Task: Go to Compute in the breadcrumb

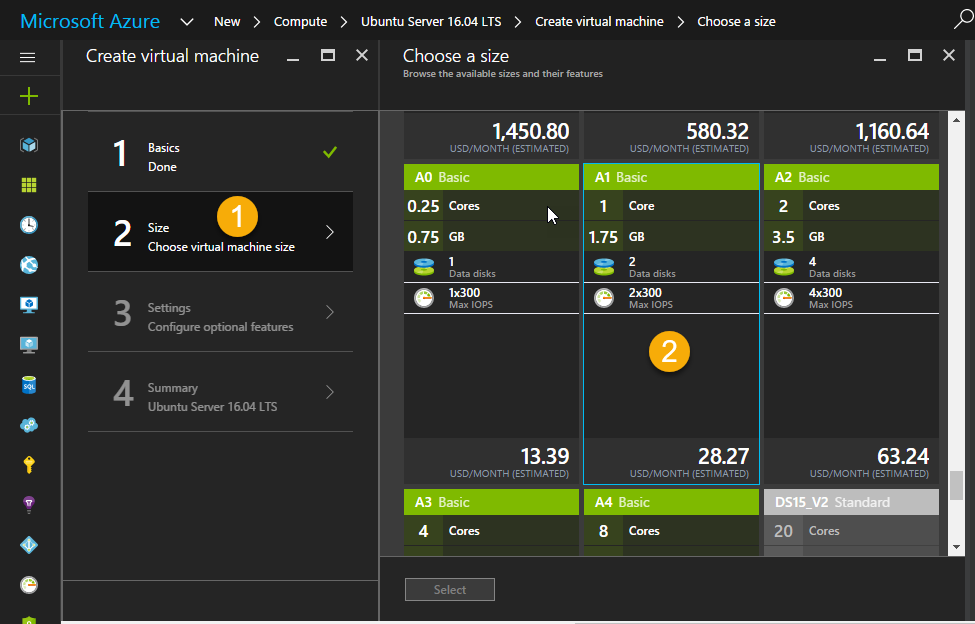Action: point(300,22)
